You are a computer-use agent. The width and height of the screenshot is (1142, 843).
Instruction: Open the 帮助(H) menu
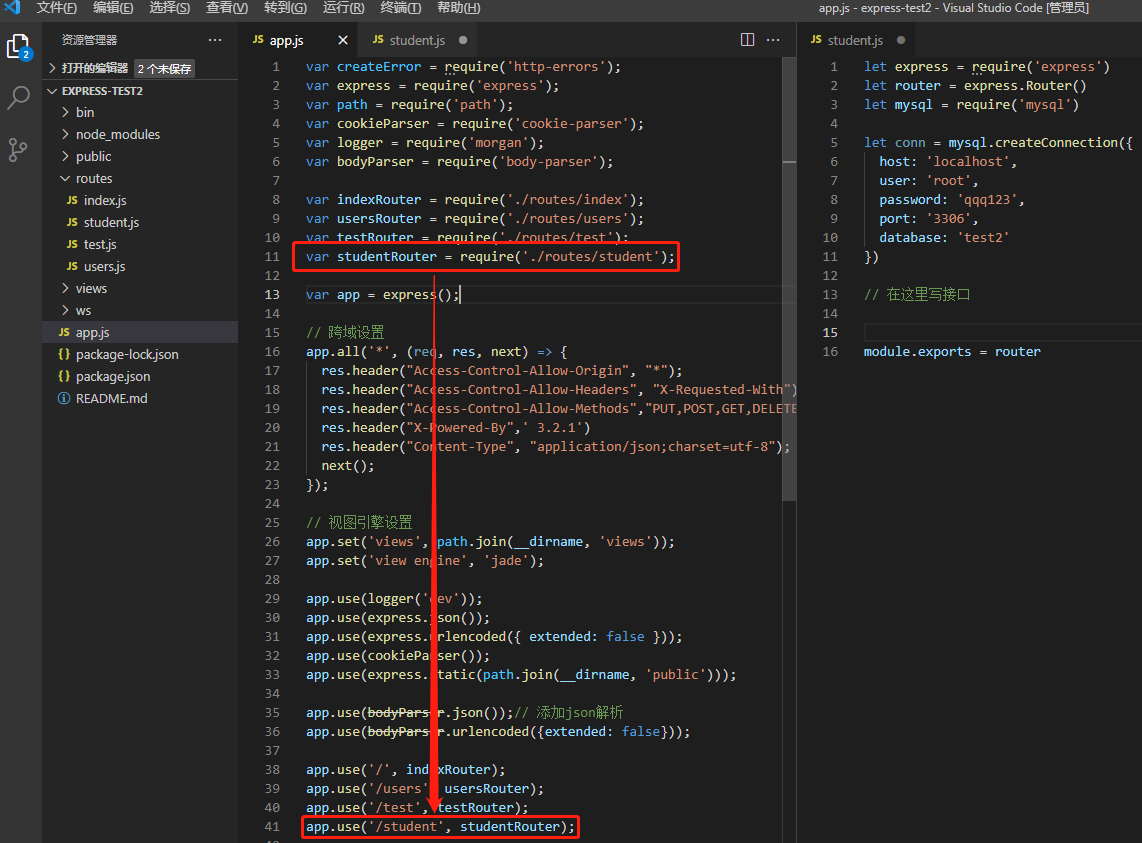pos(458,8)
